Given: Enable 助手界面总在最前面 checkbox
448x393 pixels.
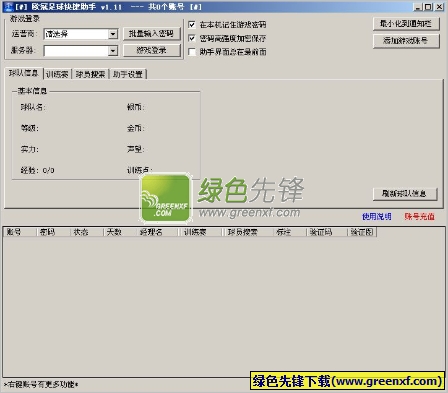Looking at the screenshot, I should (192, 52).
